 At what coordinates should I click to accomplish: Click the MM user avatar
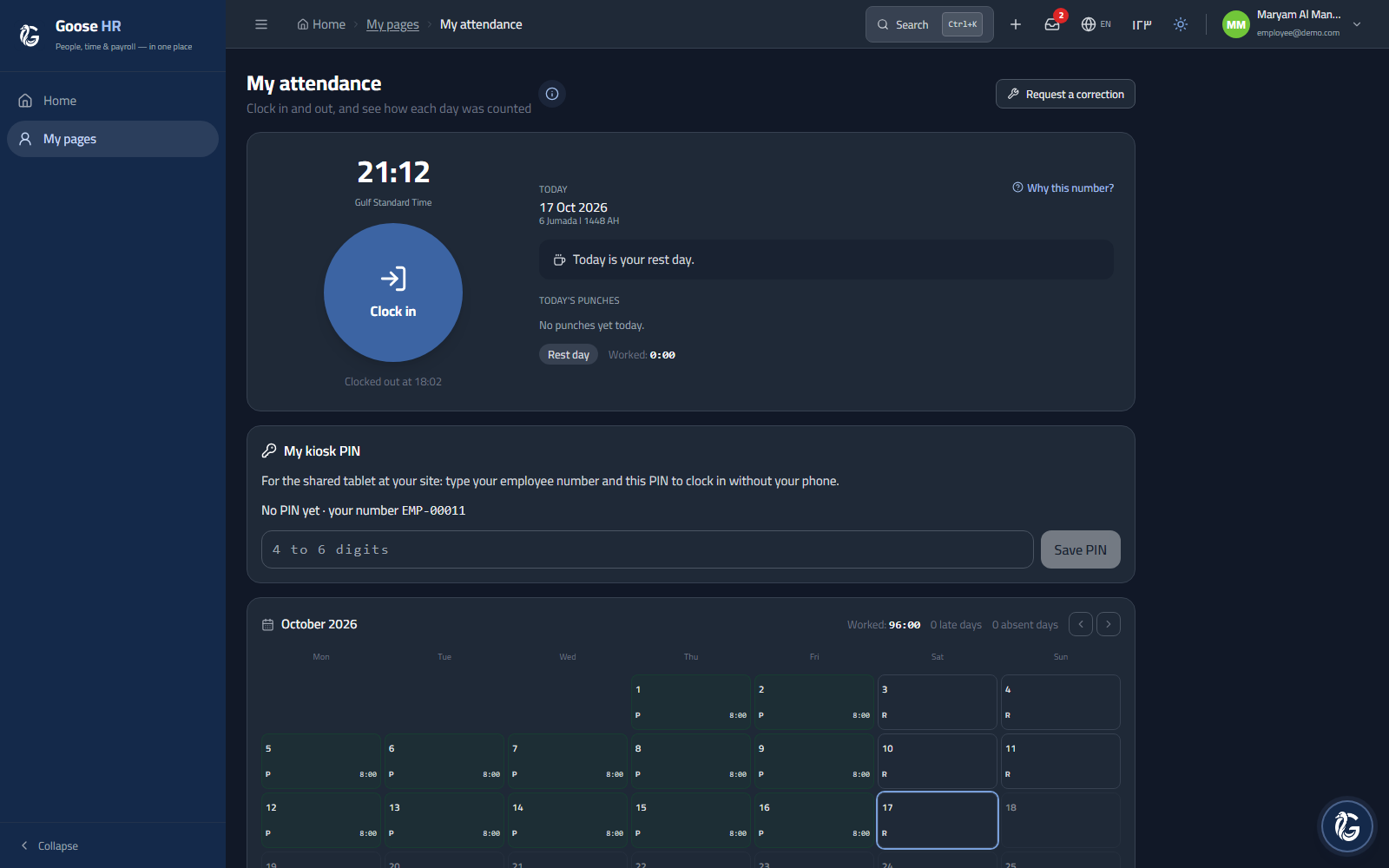click(x=1236, y=24)
